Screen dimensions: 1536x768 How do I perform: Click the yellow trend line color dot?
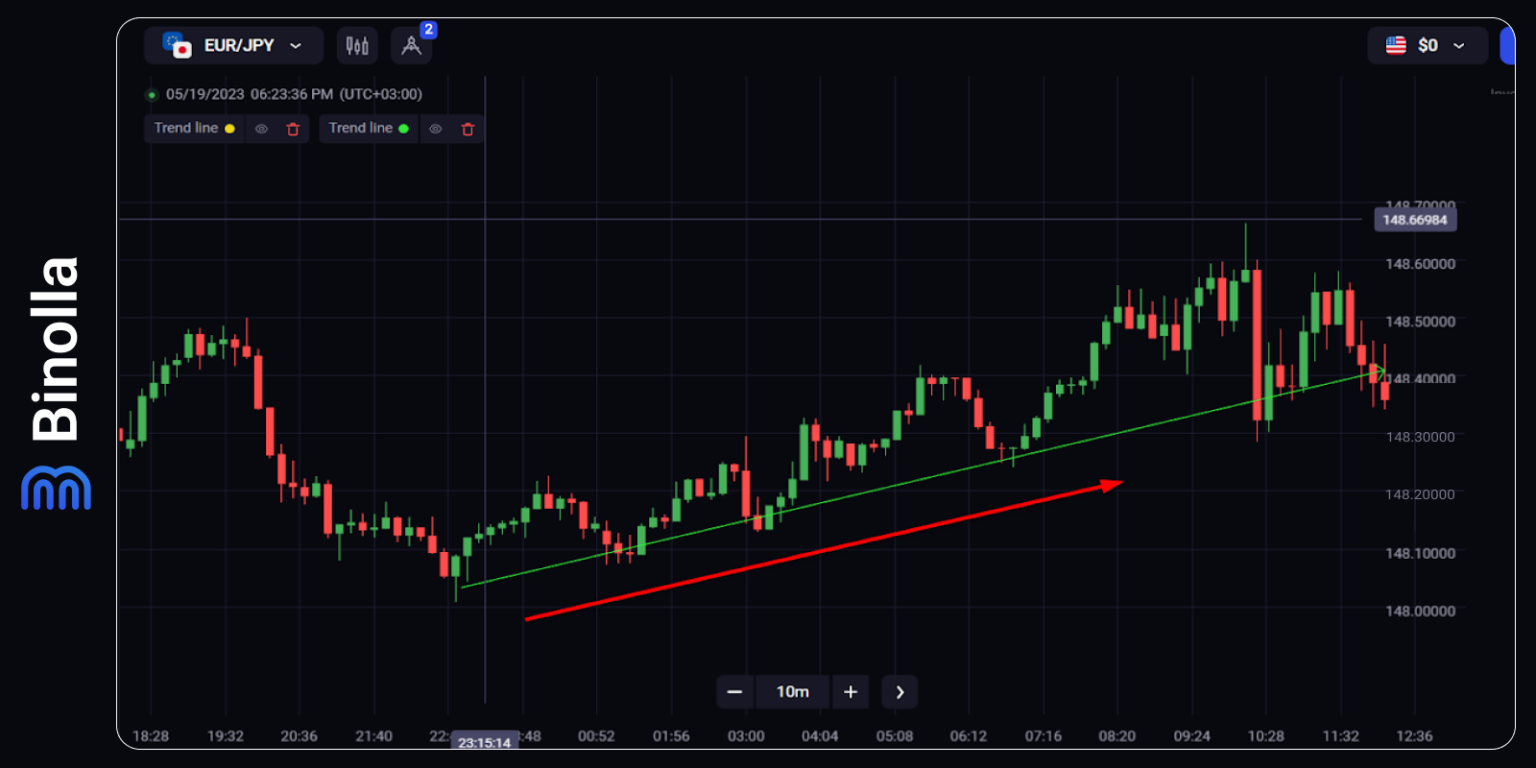(230, 129)
